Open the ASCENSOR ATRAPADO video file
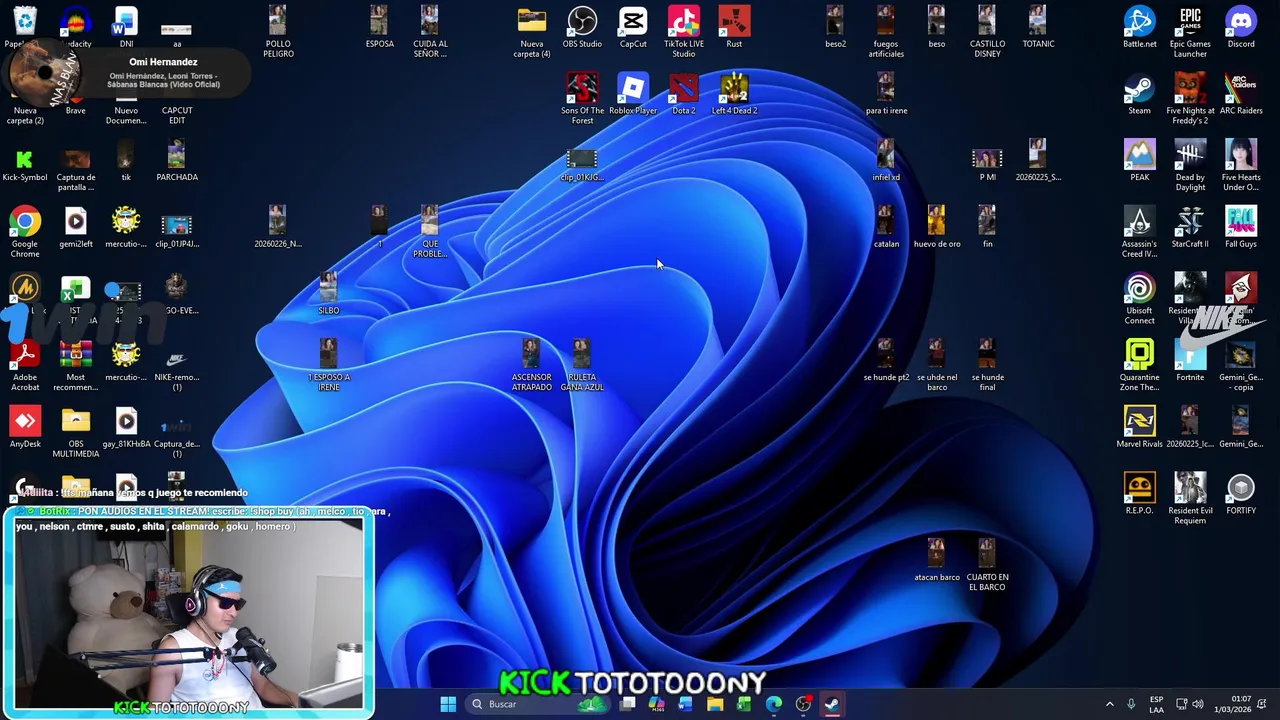 [532, 366]
